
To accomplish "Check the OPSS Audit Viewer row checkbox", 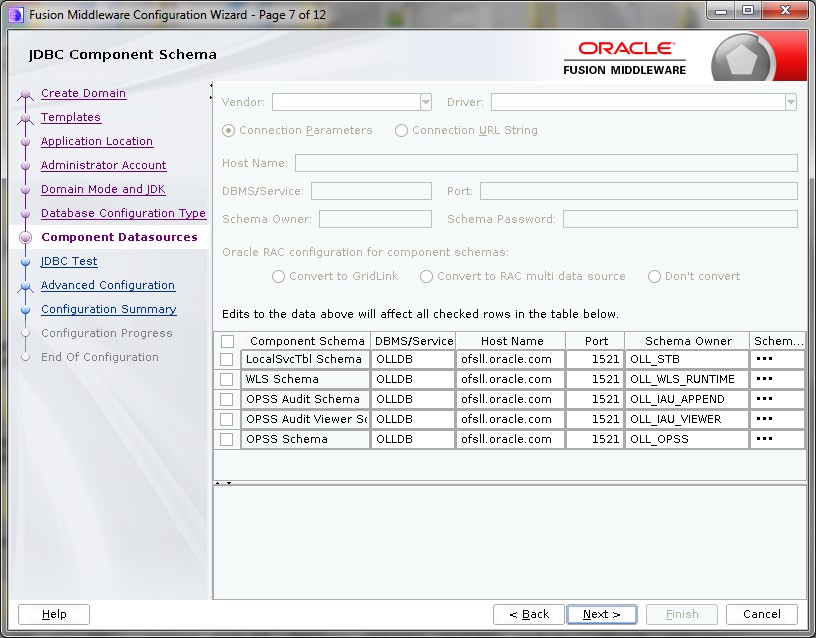I will pos(226,419).
